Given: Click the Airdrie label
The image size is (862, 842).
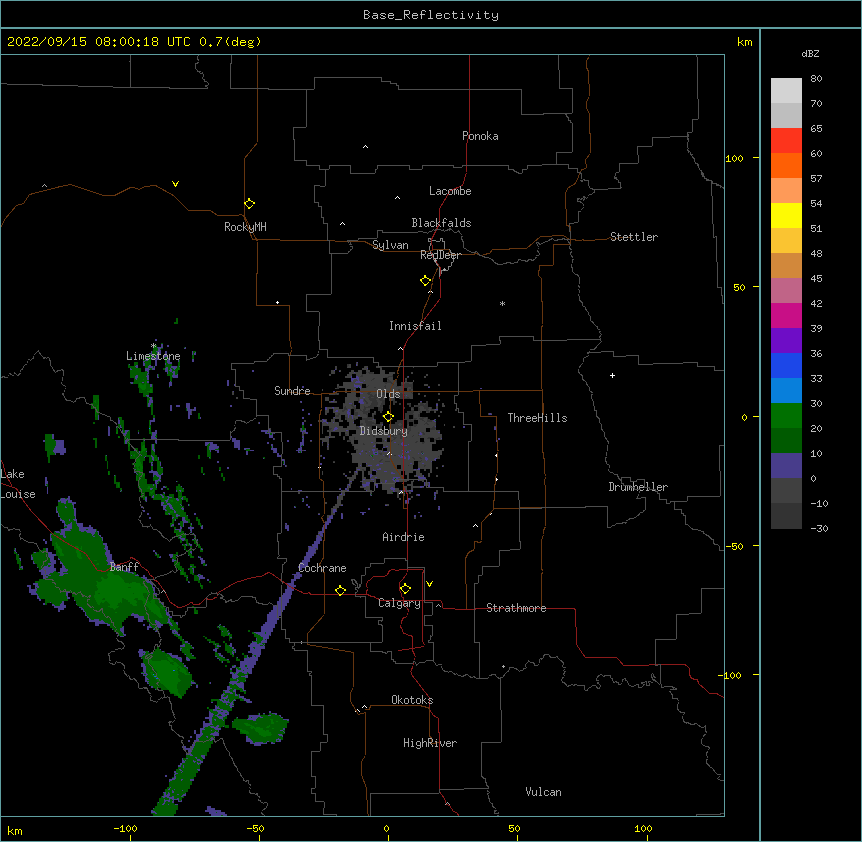Looking at the screenshot, I should click(x=403, y=537).
